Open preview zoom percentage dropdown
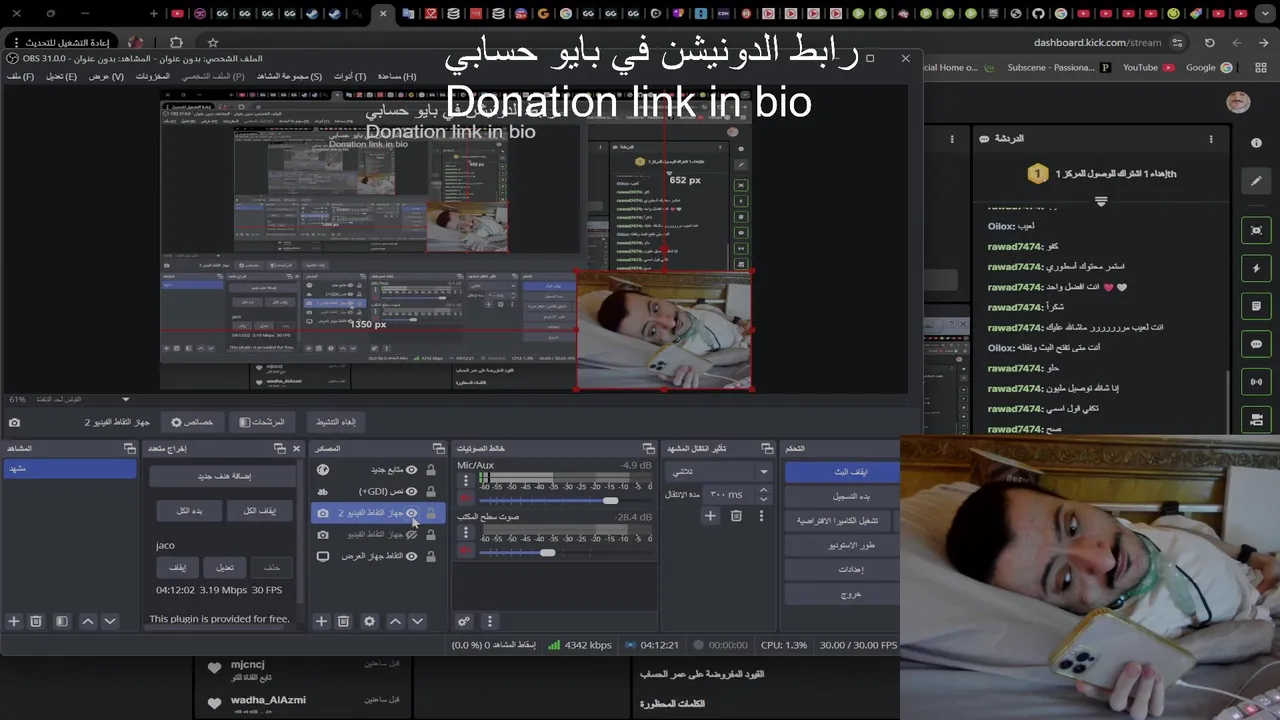The height and width of the screenshot is (720, 1280). point(126,399)
